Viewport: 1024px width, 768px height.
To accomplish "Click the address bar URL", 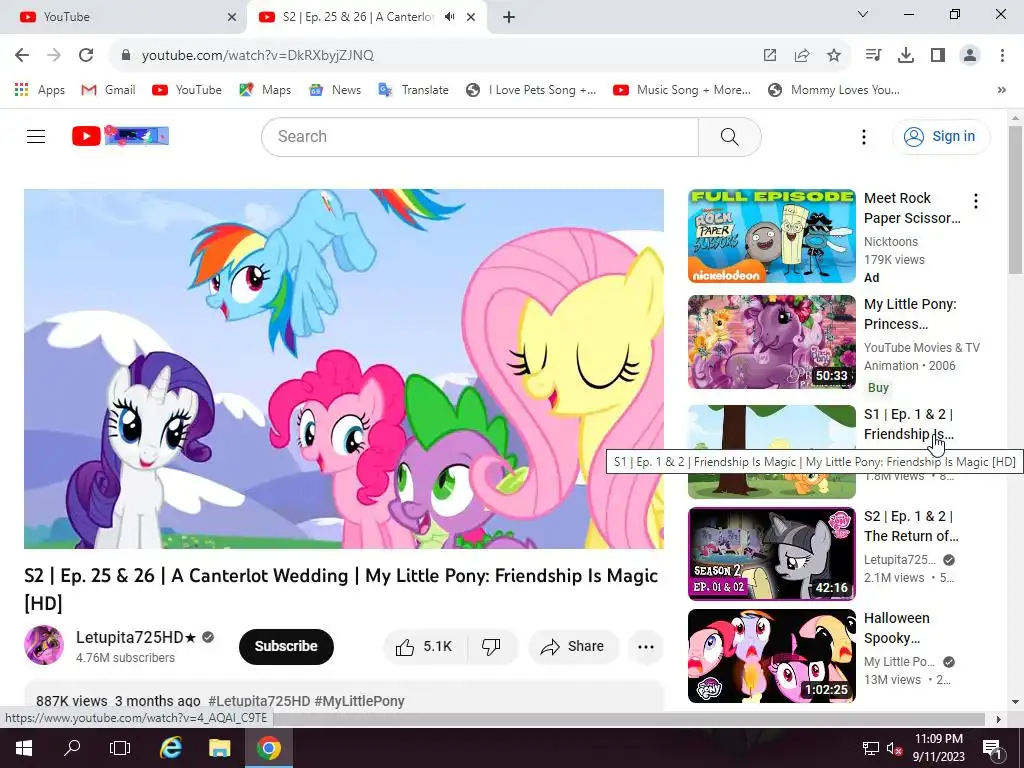I will tap(258, 56).
